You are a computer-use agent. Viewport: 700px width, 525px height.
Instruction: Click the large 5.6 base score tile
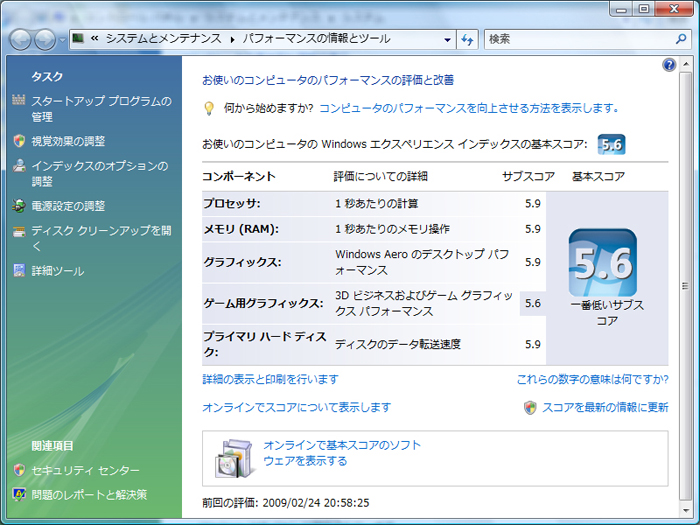click(603, 262)
